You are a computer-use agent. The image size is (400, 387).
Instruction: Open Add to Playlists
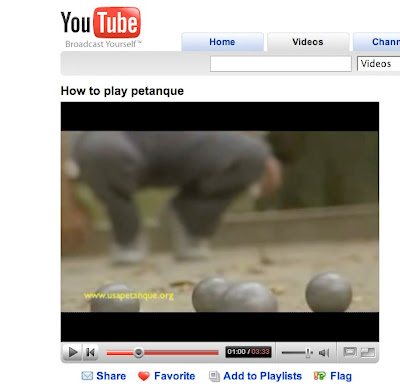[263, 376]
